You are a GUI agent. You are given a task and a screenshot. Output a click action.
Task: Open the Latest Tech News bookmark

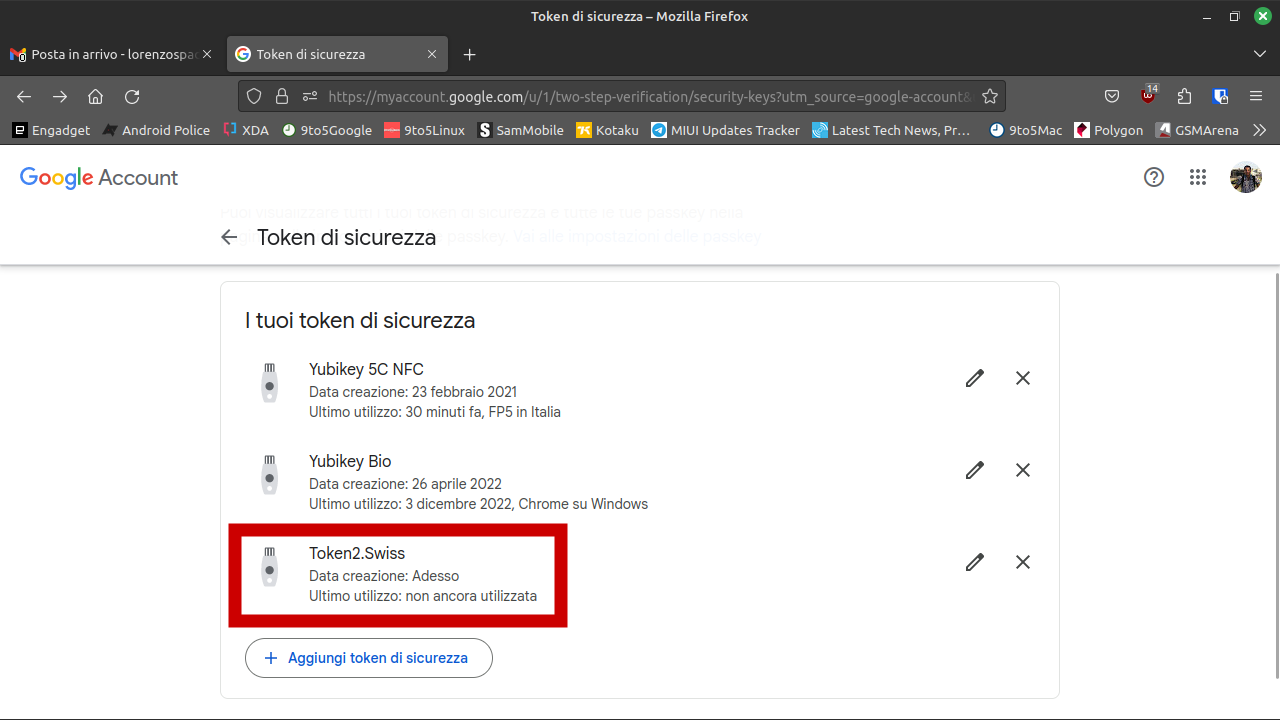(891, 130)
